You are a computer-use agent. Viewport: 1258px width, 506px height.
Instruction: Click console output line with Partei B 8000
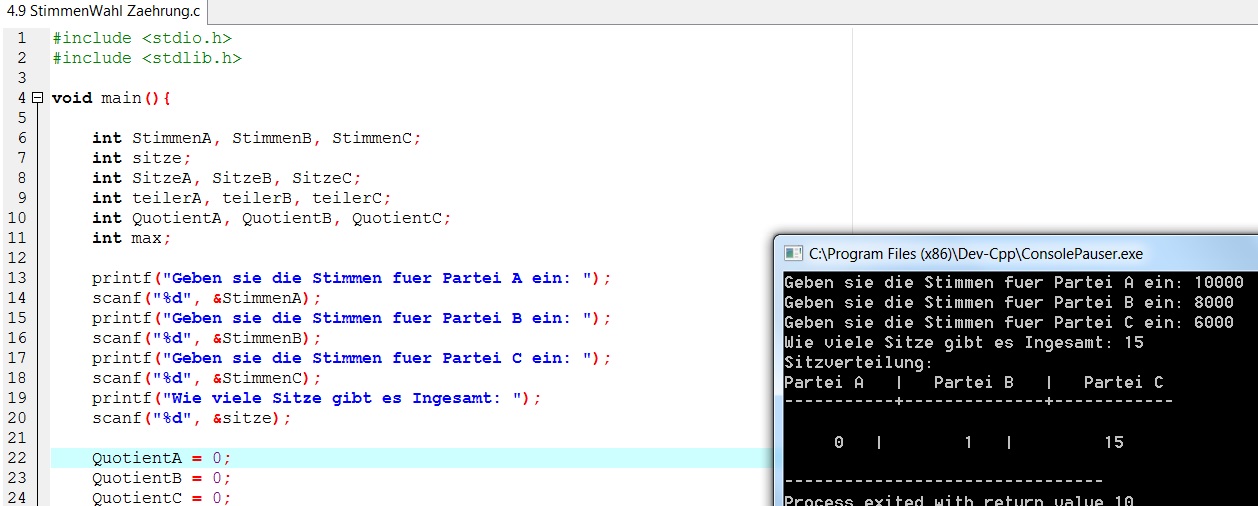tap(1009, 302)
